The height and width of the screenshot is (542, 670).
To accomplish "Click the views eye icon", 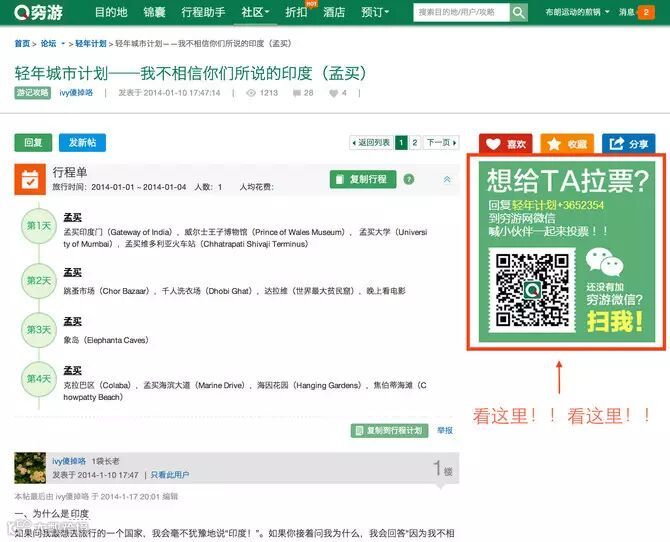I will tap(251, 93).
